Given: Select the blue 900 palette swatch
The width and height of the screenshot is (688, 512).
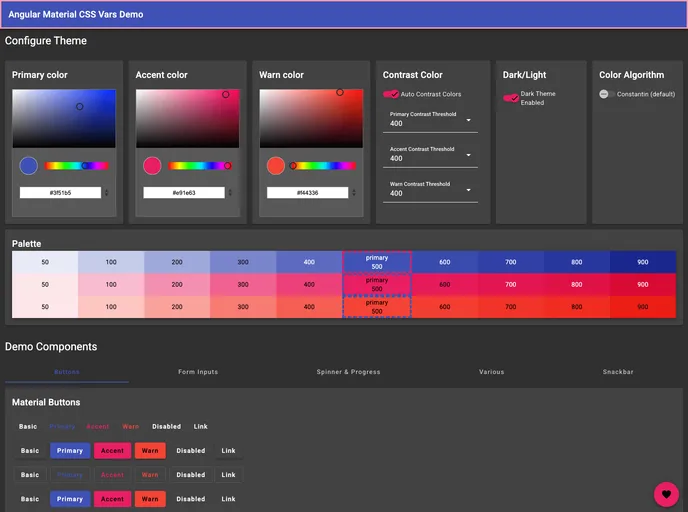Looking at the screenshot, I should pyautogui.click(x=642, y=262).
